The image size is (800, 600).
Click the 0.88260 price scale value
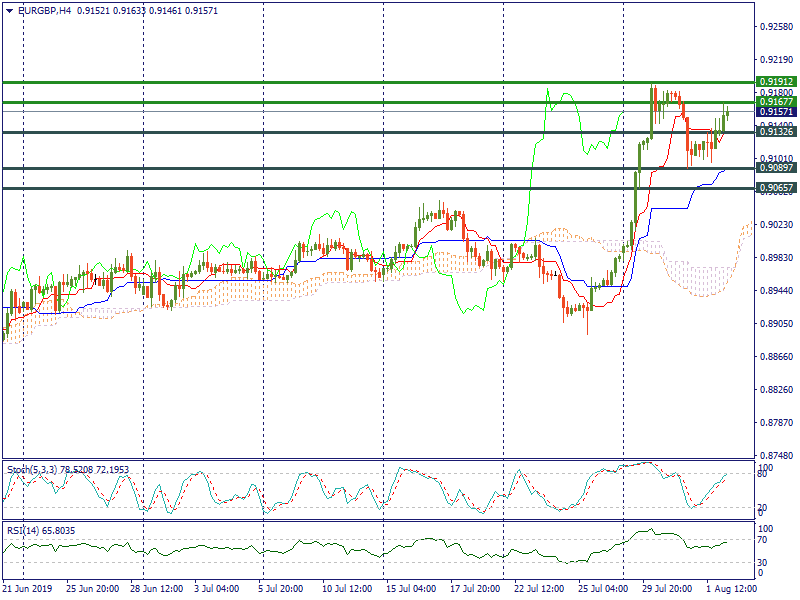tap(776, 389)
